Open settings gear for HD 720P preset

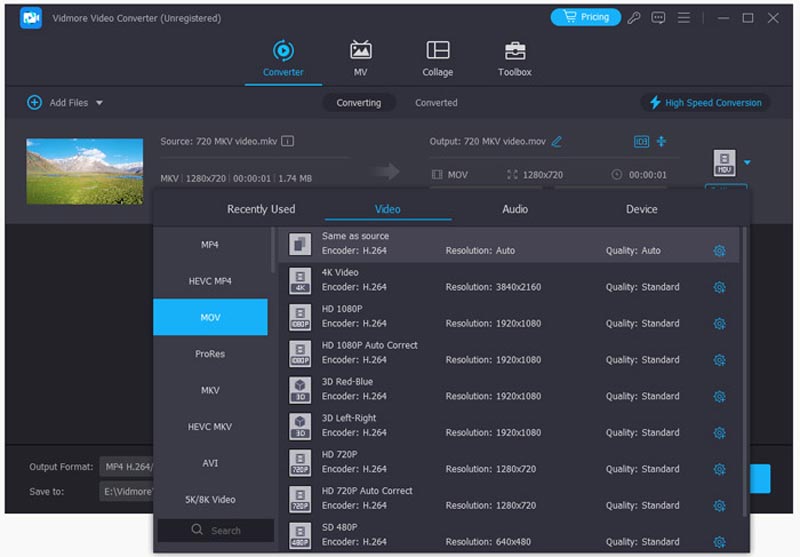[718, 469]
